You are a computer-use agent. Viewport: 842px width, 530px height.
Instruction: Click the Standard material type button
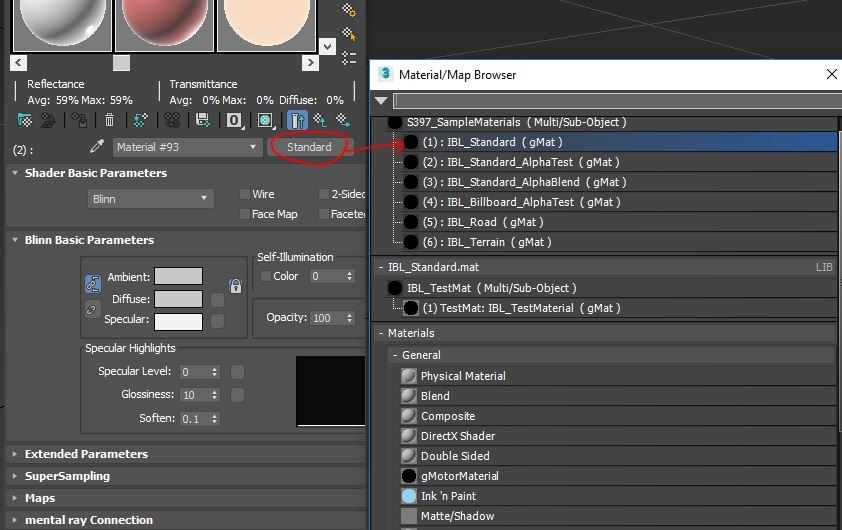click(309, 147)
